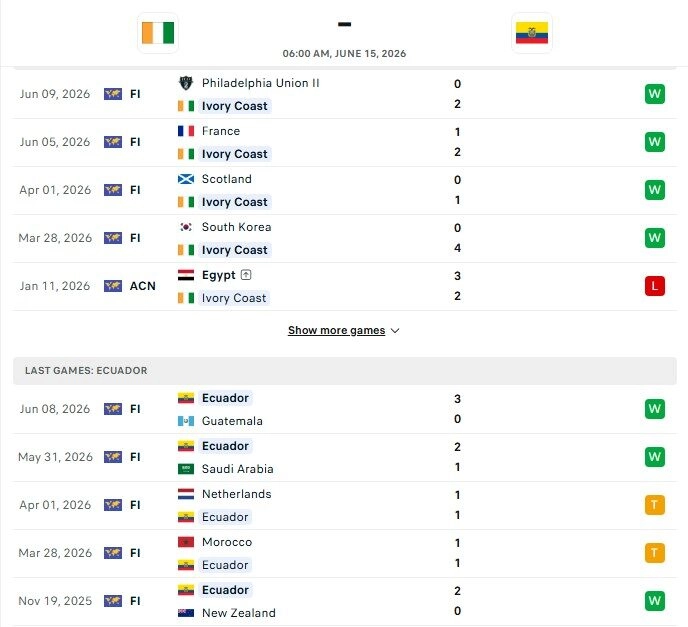The height and width of the screenshot is (627, 688).
Task: Open the Ecuador vs Guatemala match row score
Action: click(x=457, y=409)
